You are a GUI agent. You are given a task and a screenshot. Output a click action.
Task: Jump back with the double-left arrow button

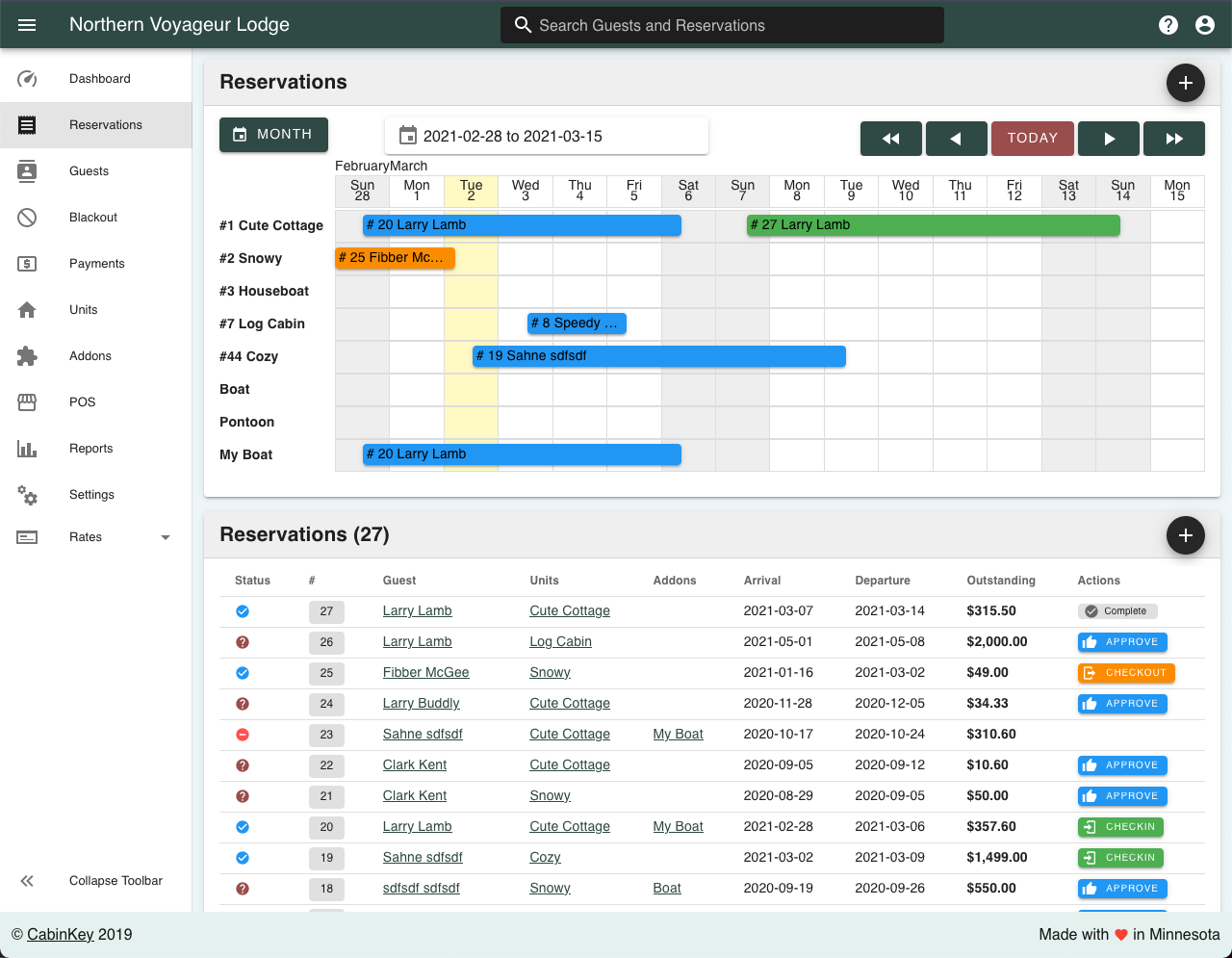pos(890,139)
